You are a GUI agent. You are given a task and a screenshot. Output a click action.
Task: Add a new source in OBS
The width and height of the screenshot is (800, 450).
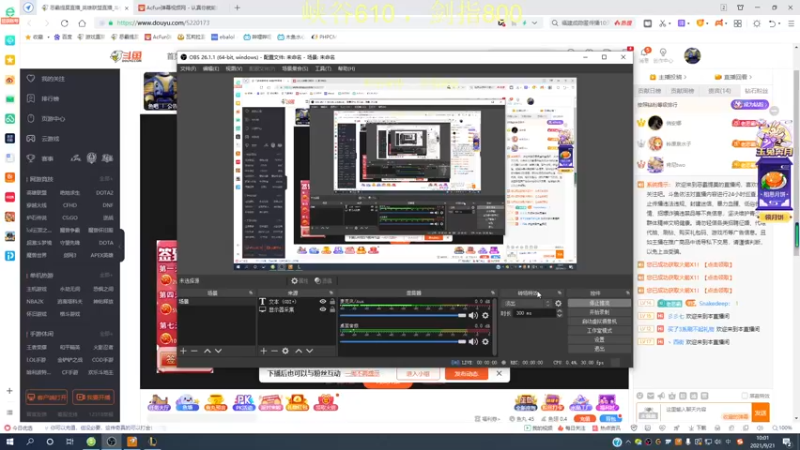[x=263, y=351]
